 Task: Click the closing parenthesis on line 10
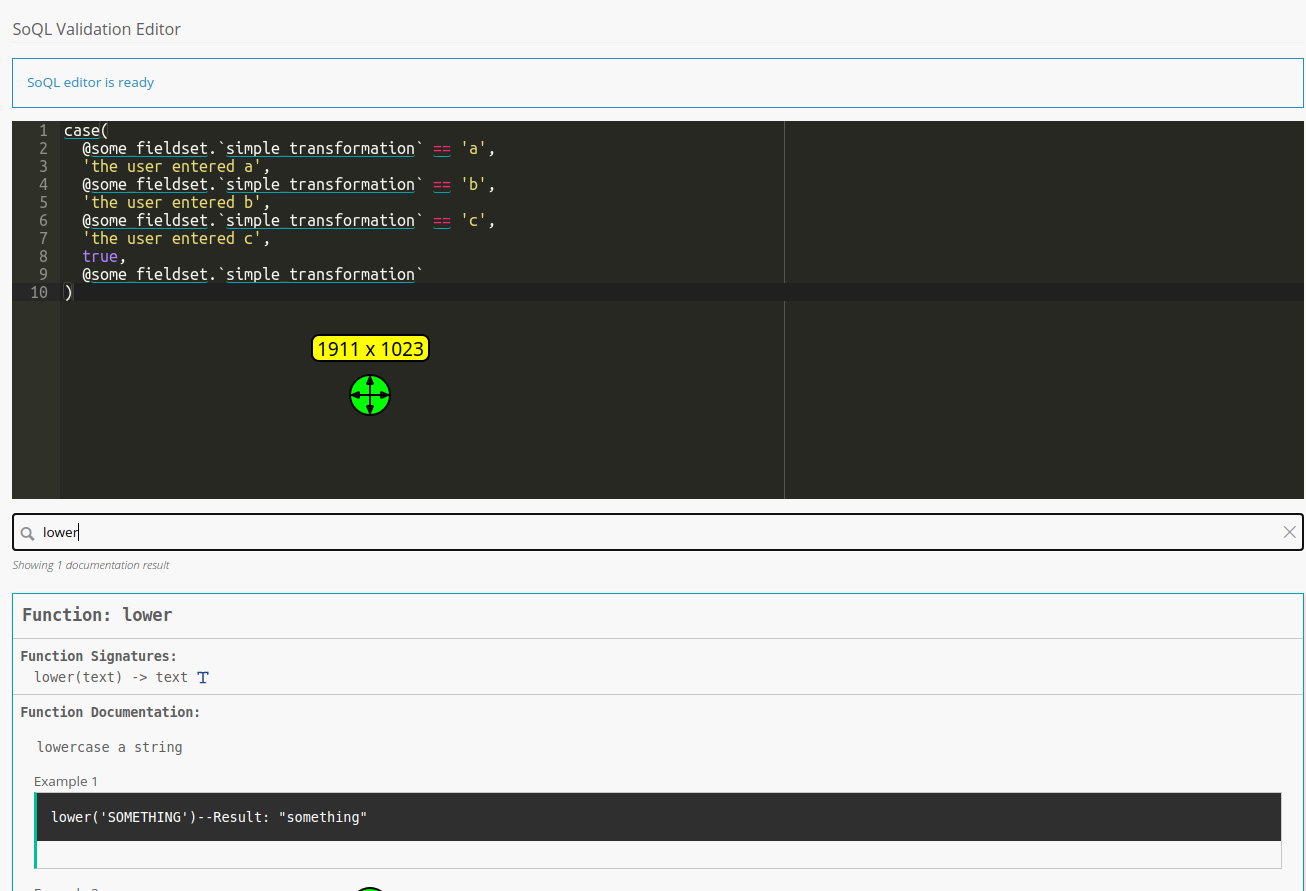tap(68, 292)
